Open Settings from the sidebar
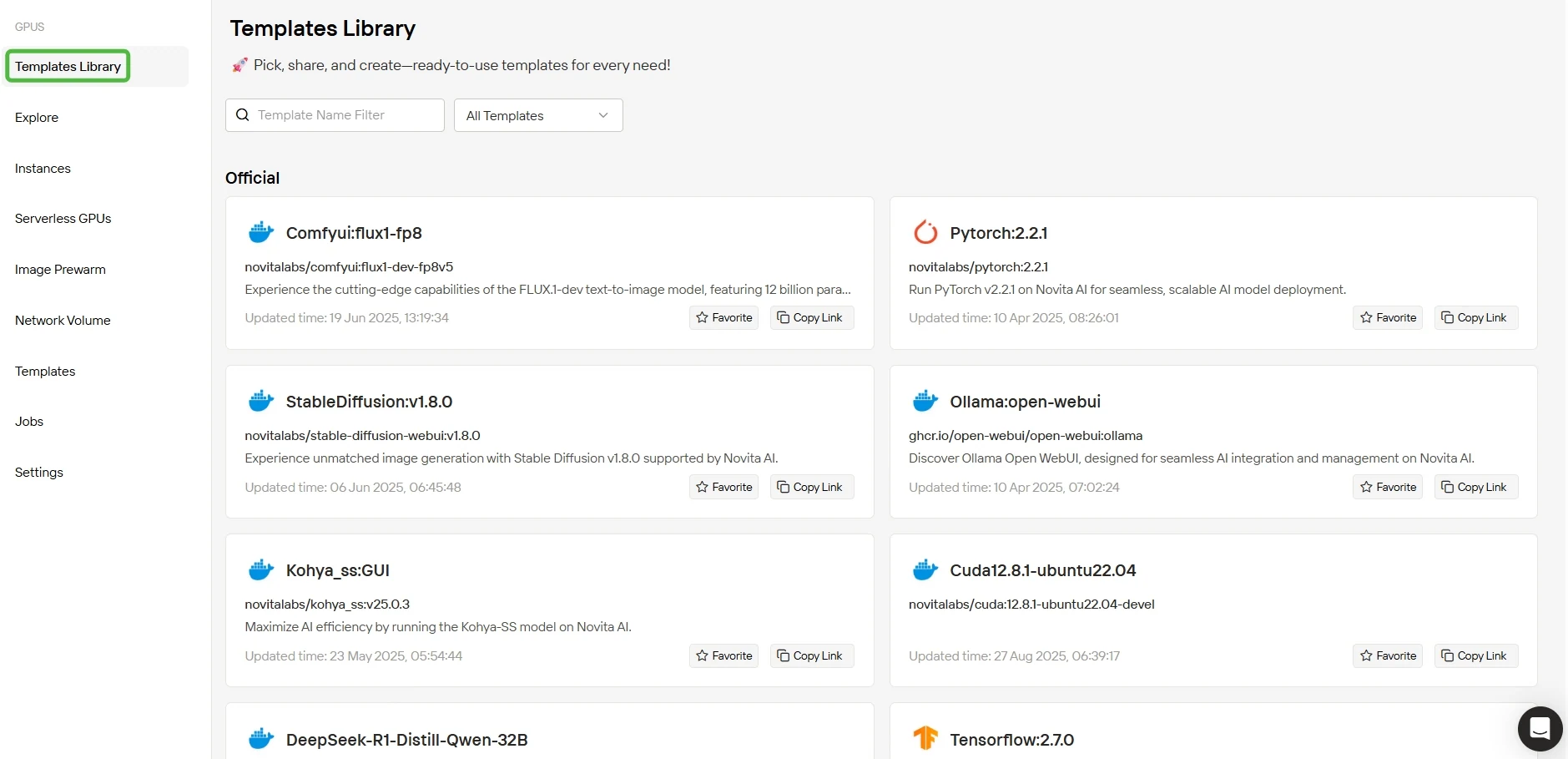 click(39, 472)
